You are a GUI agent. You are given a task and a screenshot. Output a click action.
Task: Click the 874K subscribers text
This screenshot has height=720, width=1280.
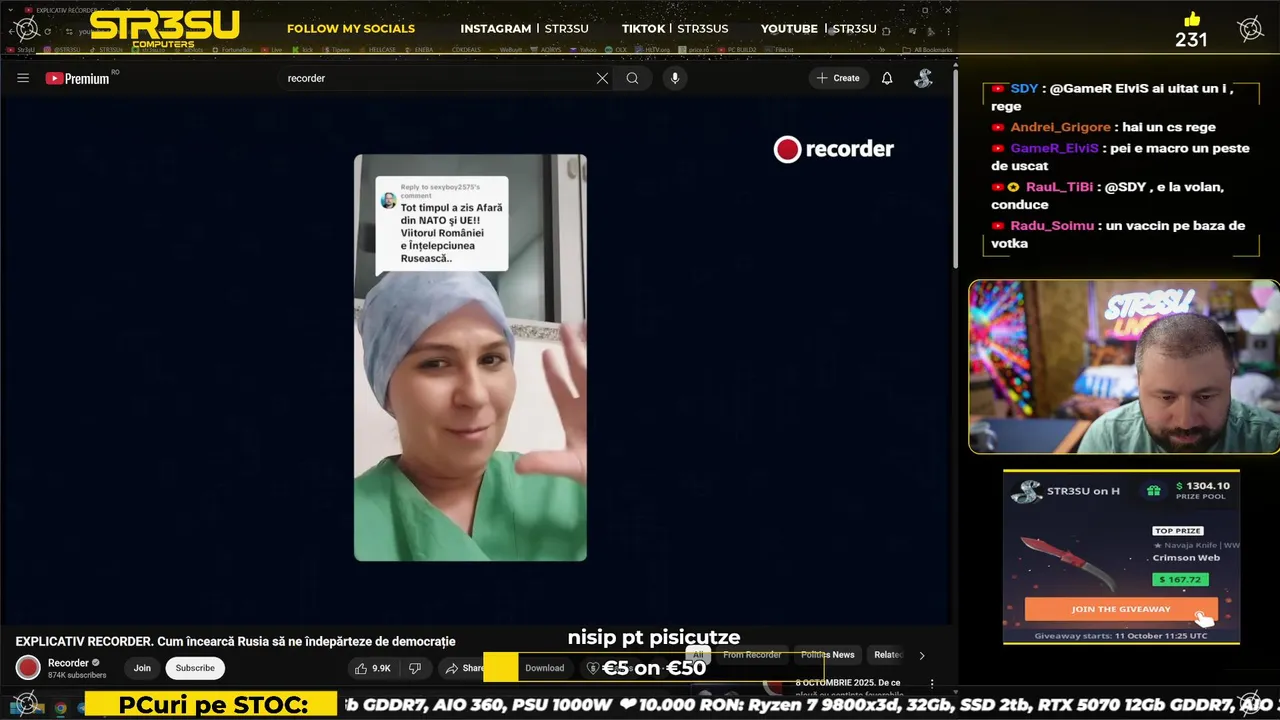click(x=77, y=675)
